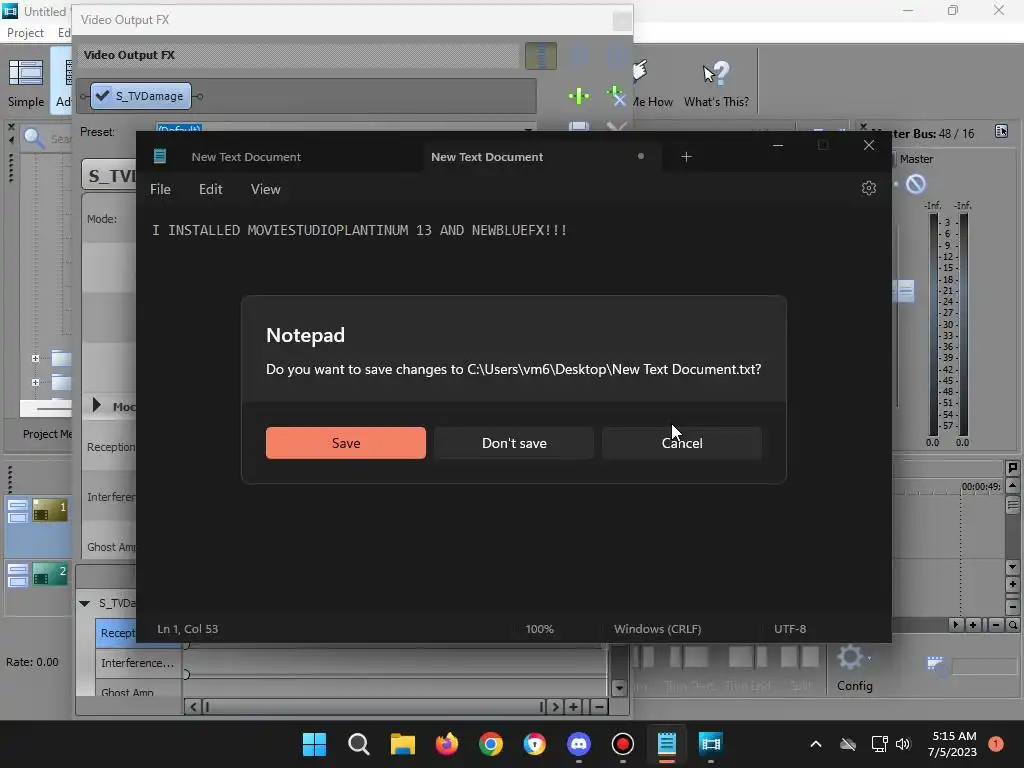
Task: Open Notepad settings gear
Action: click(869, 188)
